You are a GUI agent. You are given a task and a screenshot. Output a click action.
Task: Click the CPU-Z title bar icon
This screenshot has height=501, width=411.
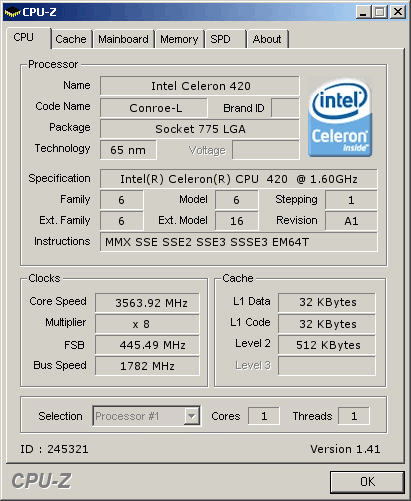tap(12, 13)
